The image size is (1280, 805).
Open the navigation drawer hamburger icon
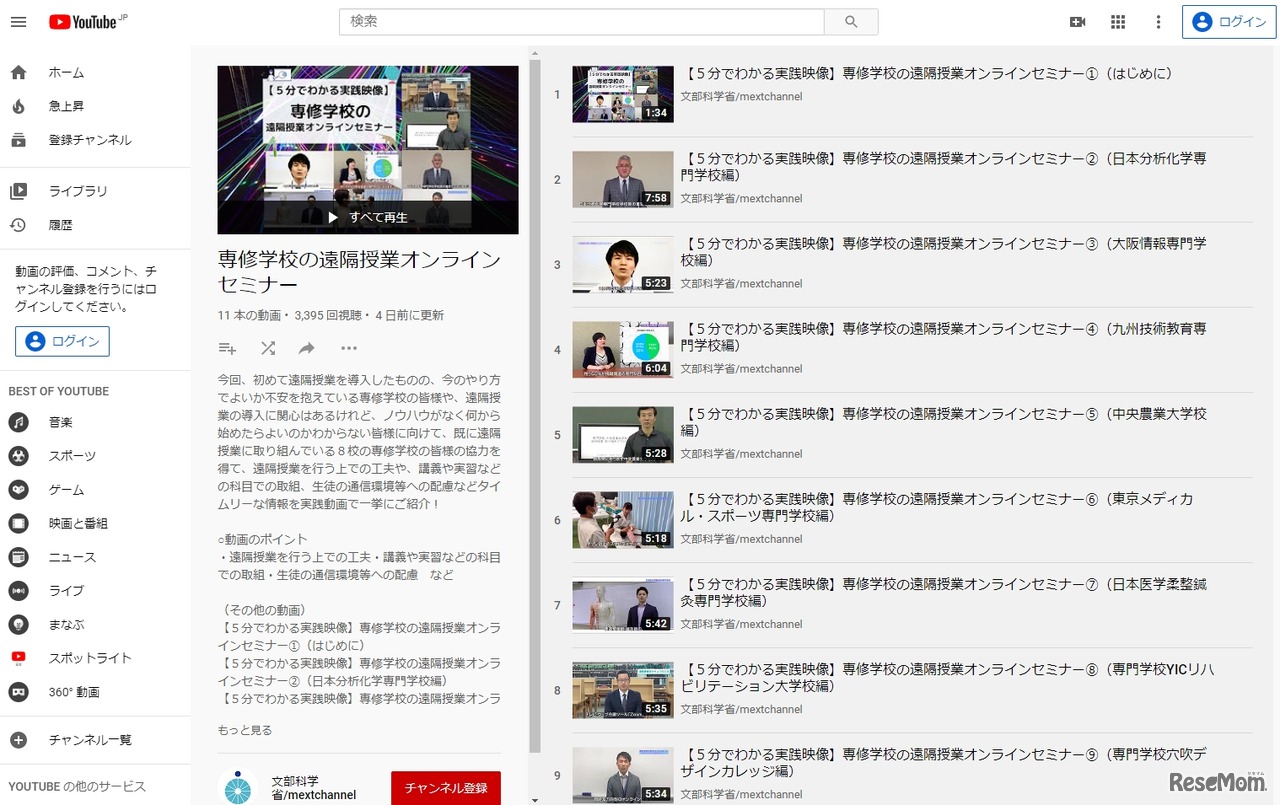pos(18,21)
